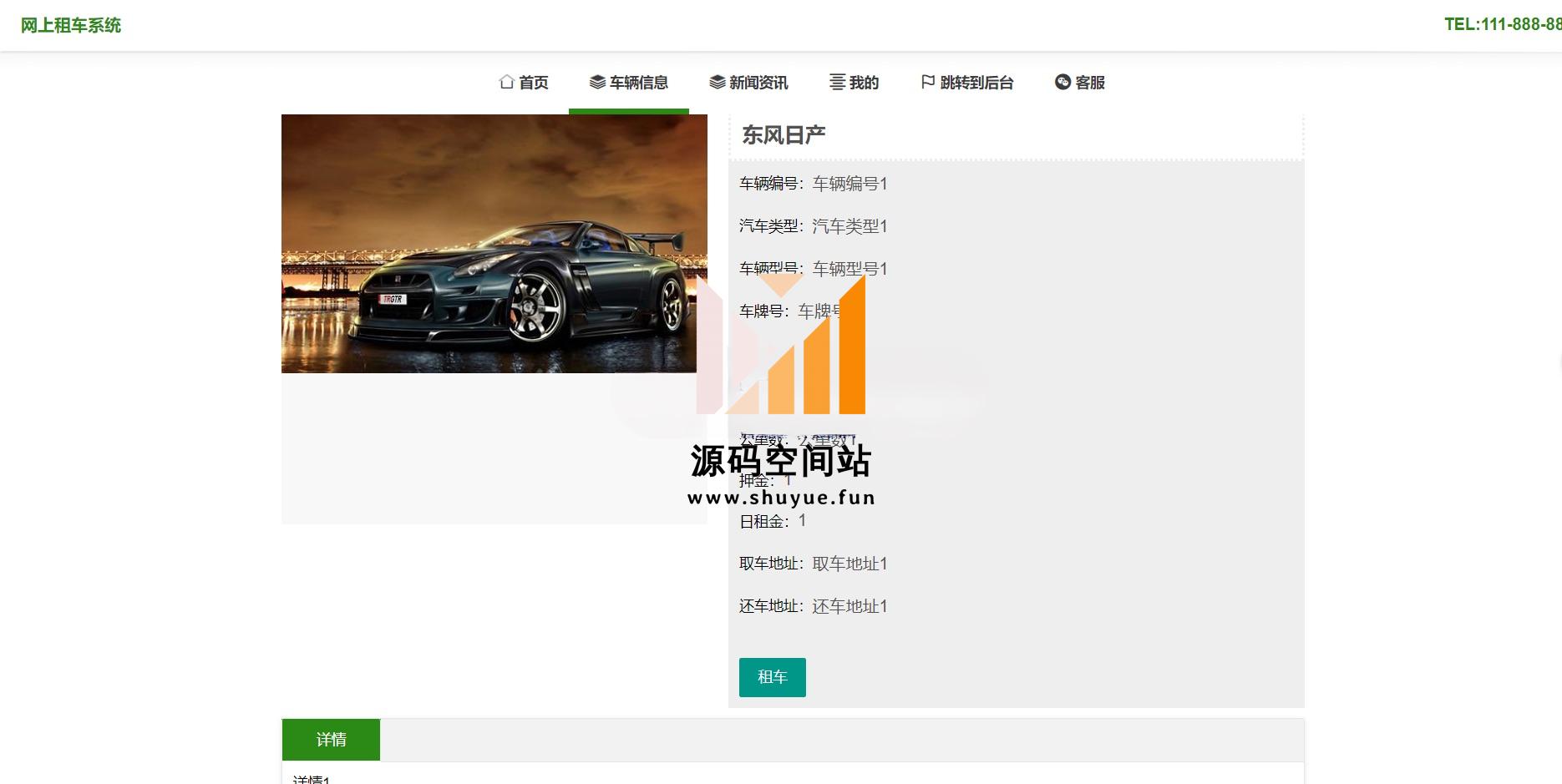Screen dimensions: 1562x784
Task: Click the layers icon beside 车辆信息
Action: pyautogui.click(x=597, y=82)
